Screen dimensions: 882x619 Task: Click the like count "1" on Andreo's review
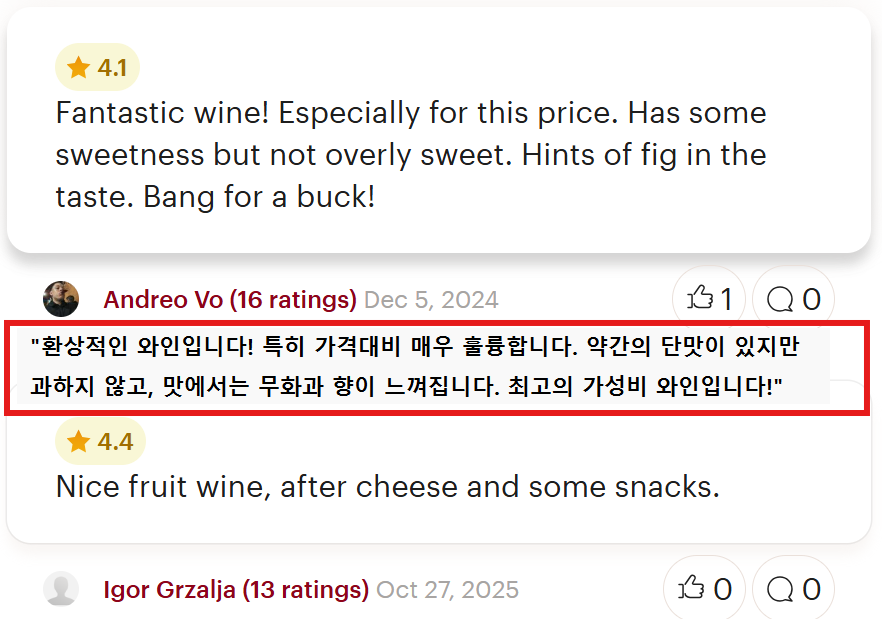(727, 298)
